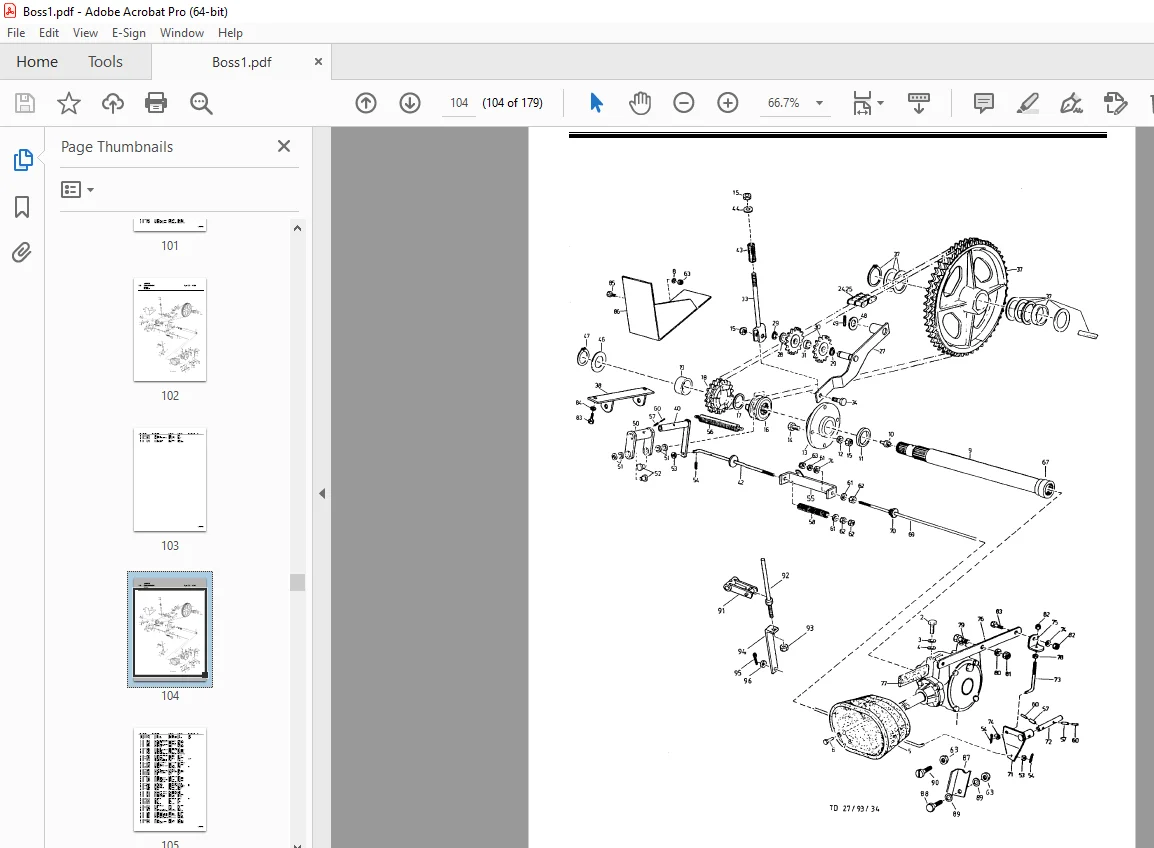
Task: Click the page number input field
Action: [459, 103]
